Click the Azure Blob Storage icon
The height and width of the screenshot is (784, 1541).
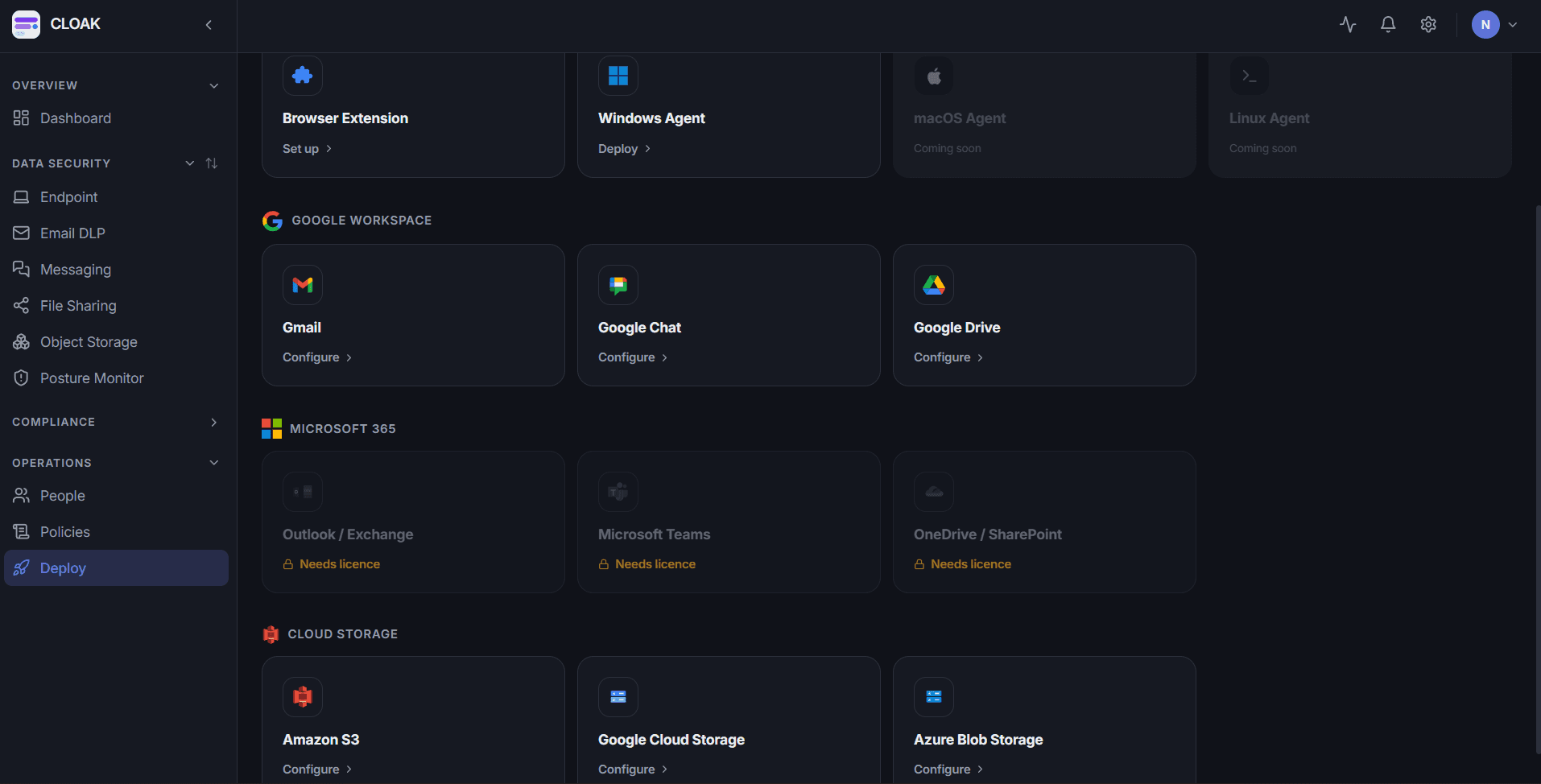(934, 697)
